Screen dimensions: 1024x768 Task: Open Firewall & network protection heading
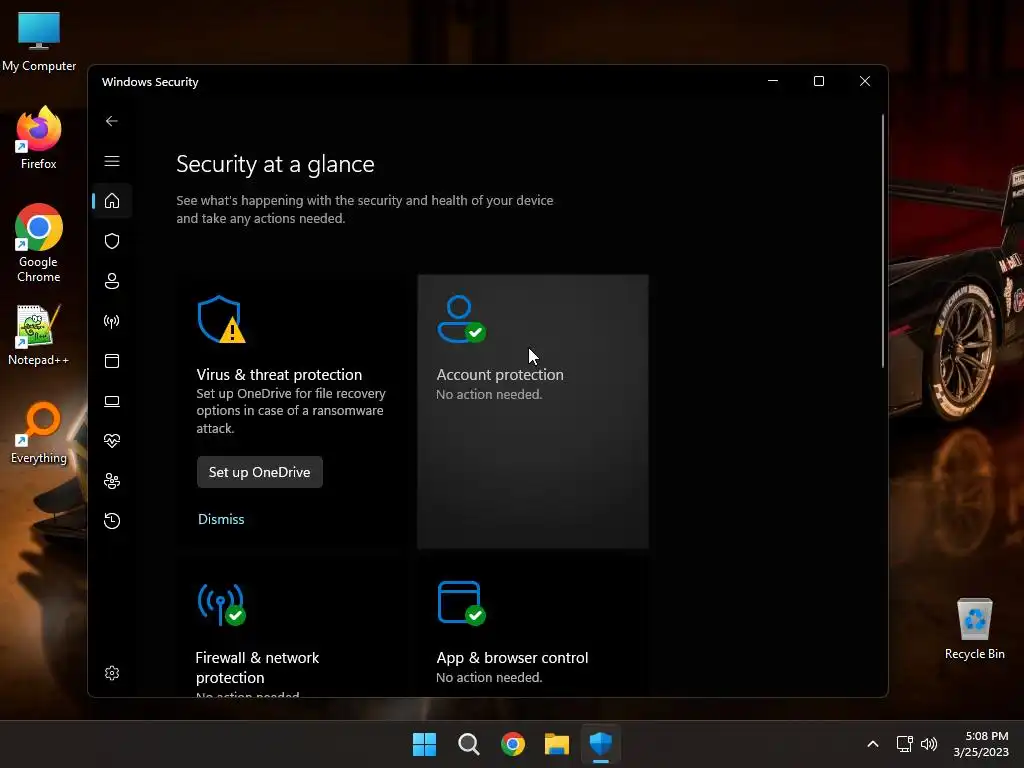click(257, 667)
